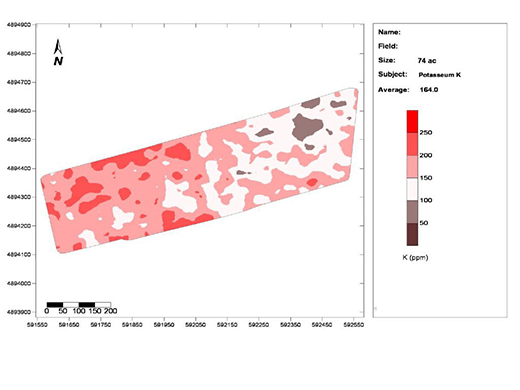The width and height of the screenshot is (520, 390).
Task: Click the 591550 x-axis label
Action: tap(37, 324)
